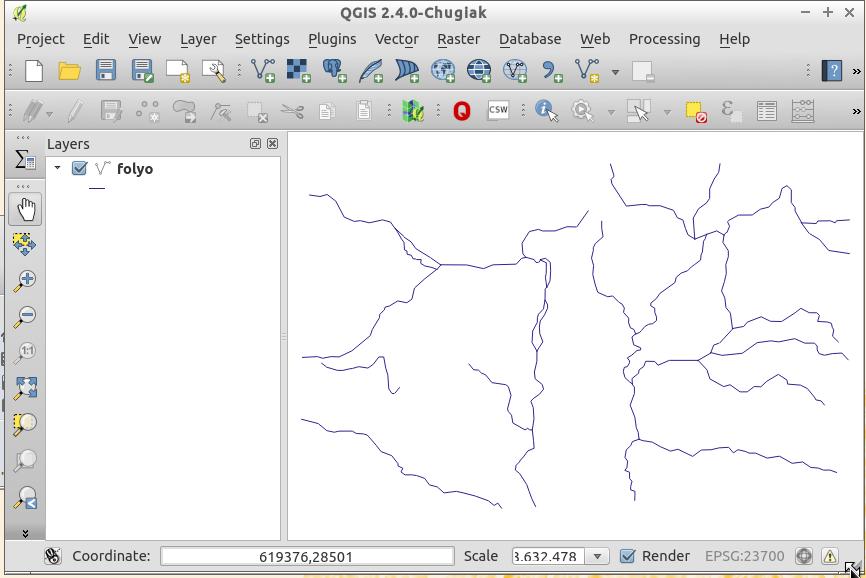Viewport: 866px width, 578px height.
Task: Collapse the folyo layer tree arrow
Action: pos(57,167)
